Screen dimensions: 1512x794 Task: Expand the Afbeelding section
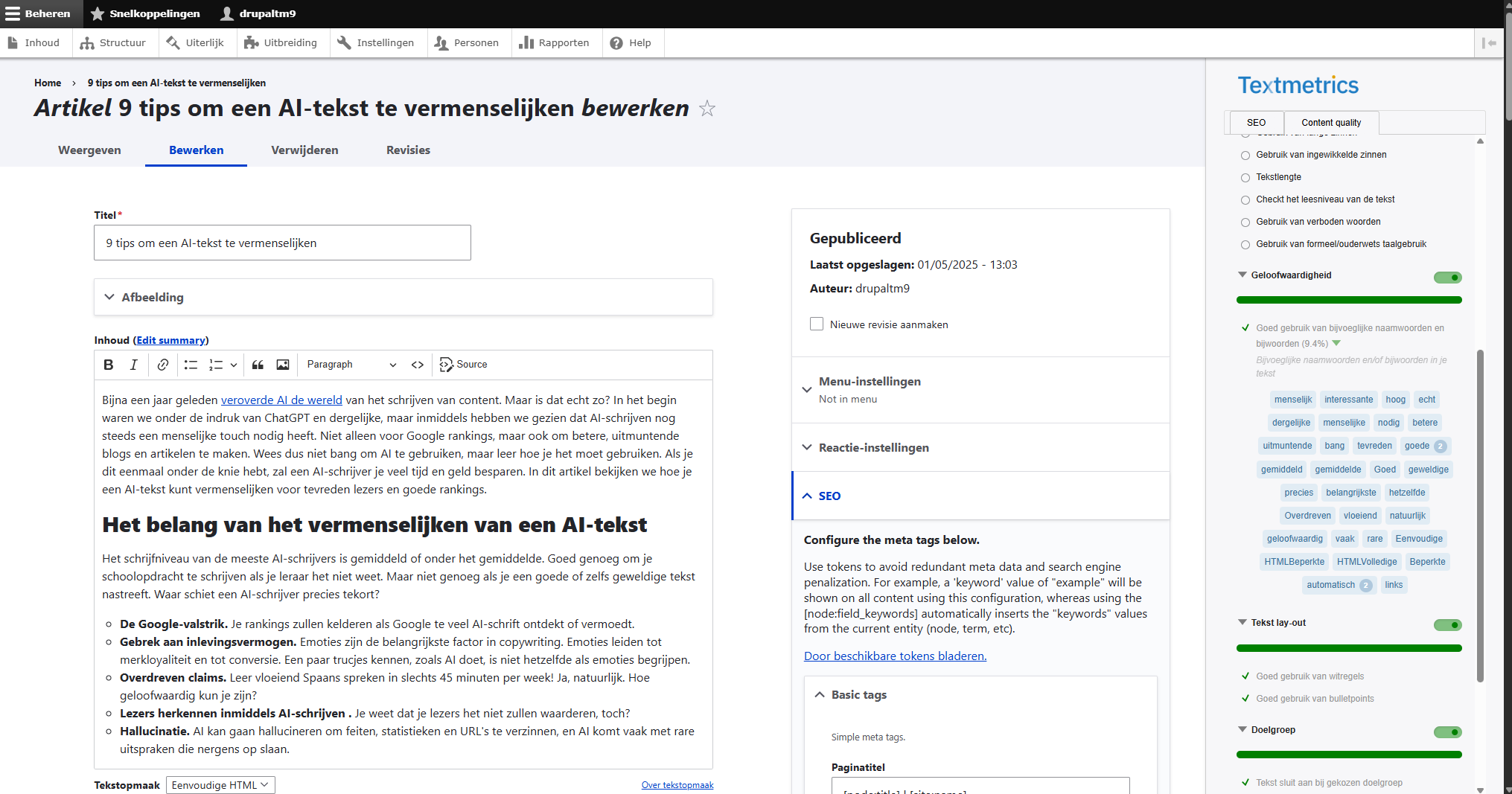[x=153, y=297]
